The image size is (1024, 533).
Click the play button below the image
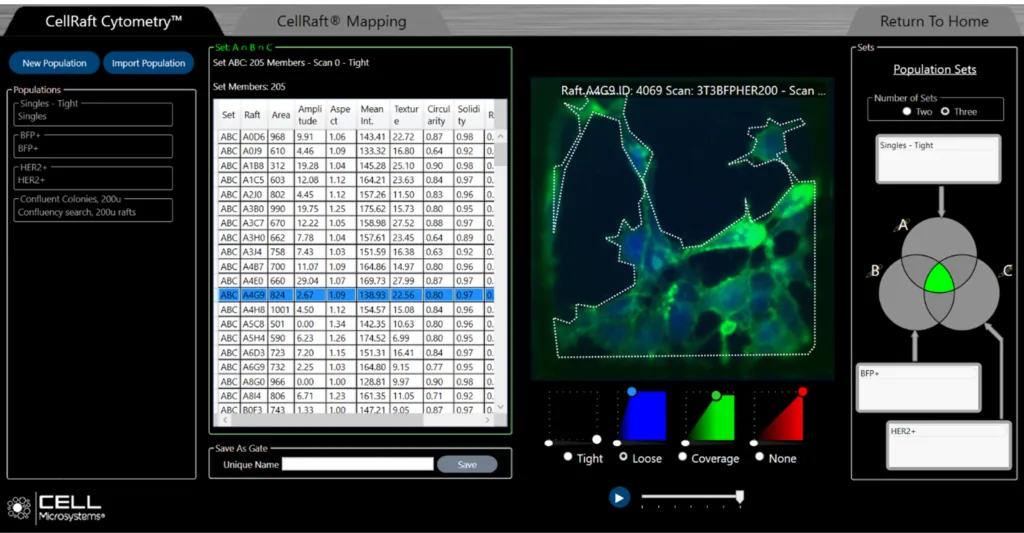click(x=619, y=498)
